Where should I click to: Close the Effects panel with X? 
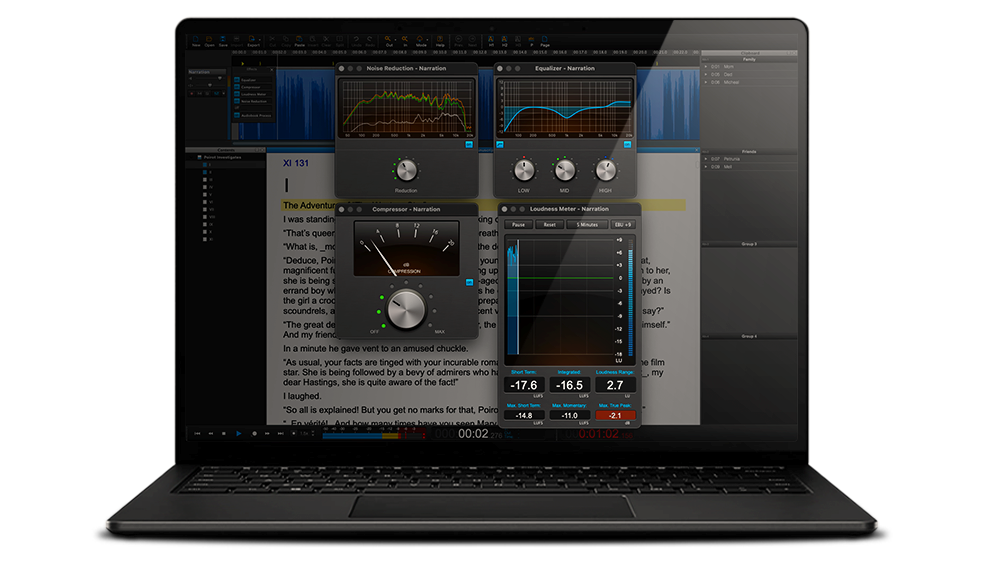[x=272, y=70]
